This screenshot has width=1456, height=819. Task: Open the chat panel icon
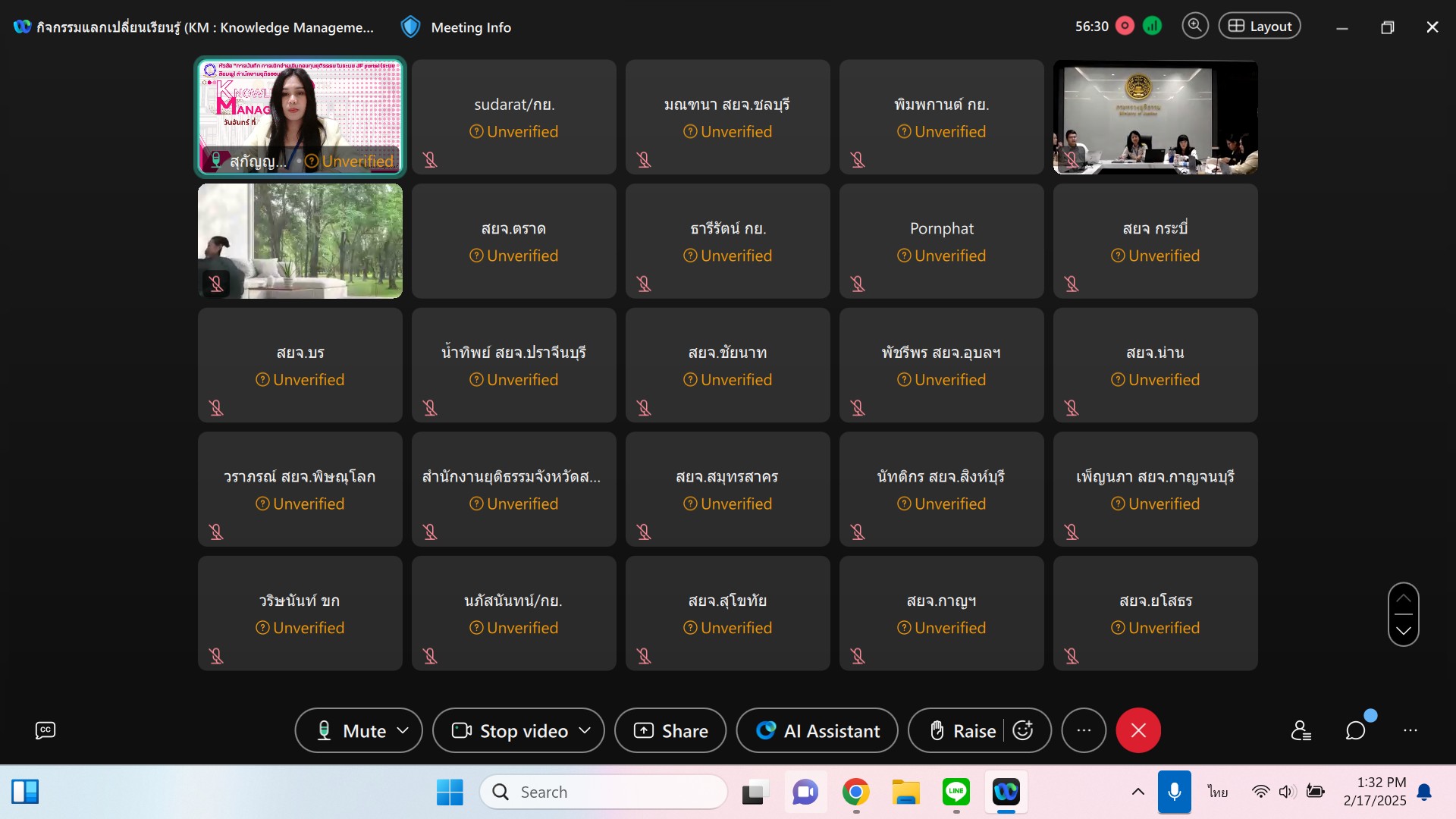[1355, 730]
